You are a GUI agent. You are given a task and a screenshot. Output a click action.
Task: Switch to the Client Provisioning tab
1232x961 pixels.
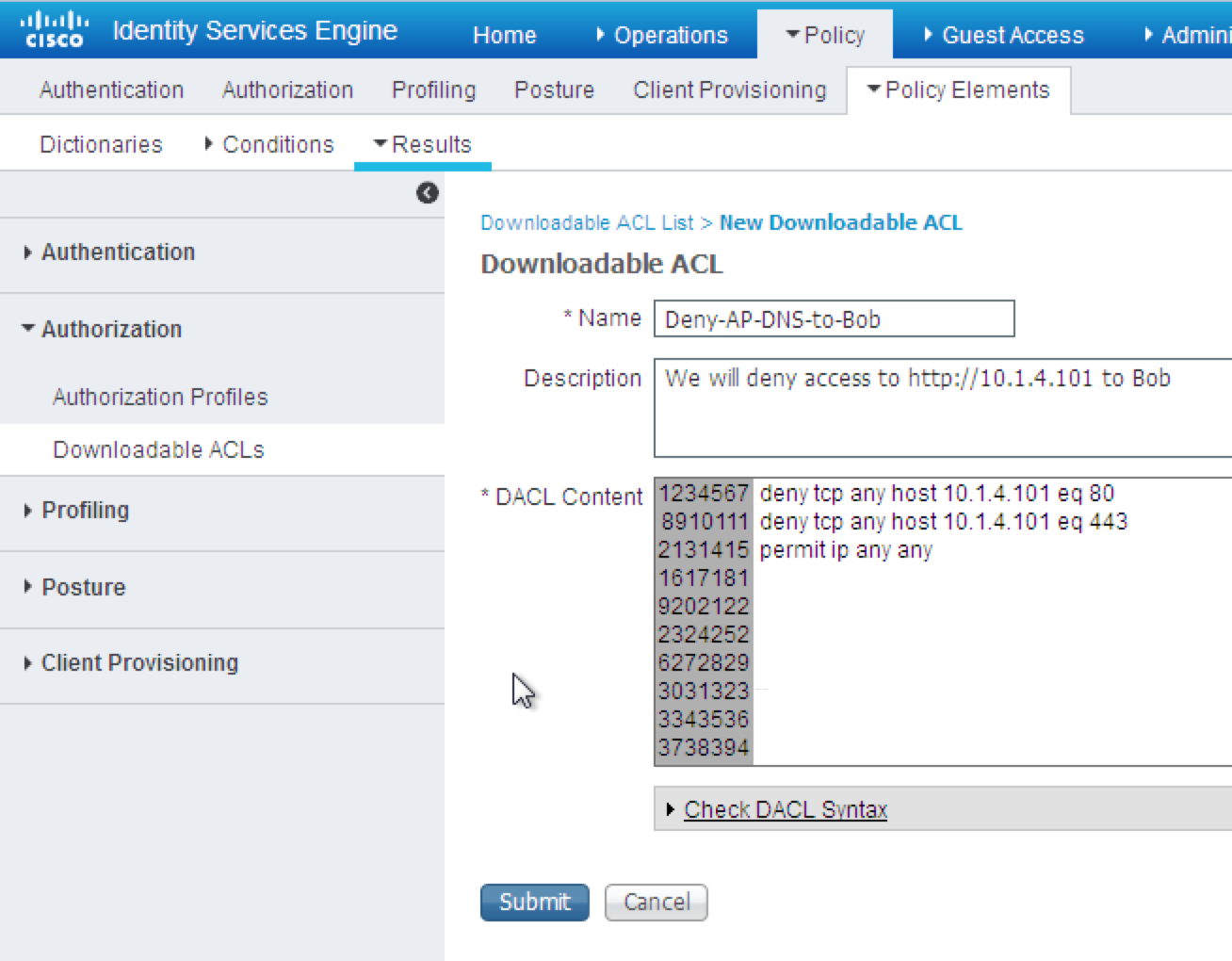pos(729,90)
